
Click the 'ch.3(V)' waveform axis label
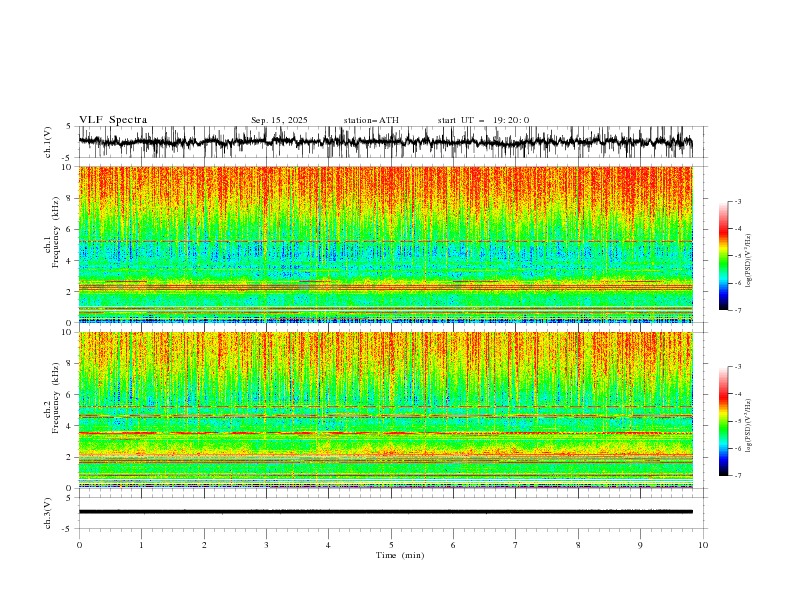(x=48, y=513)
